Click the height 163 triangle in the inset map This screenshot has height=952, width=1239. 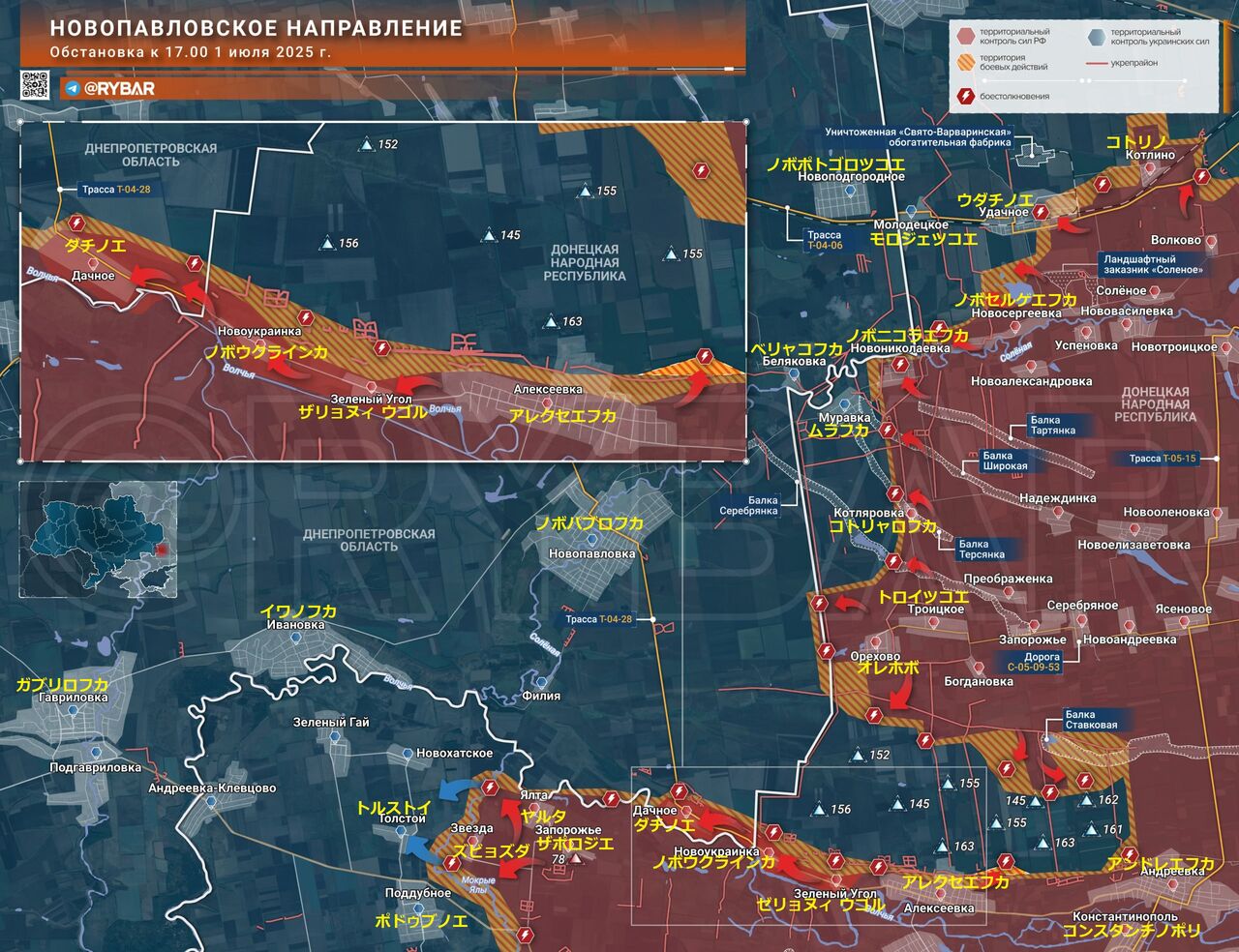coord(551,321)
